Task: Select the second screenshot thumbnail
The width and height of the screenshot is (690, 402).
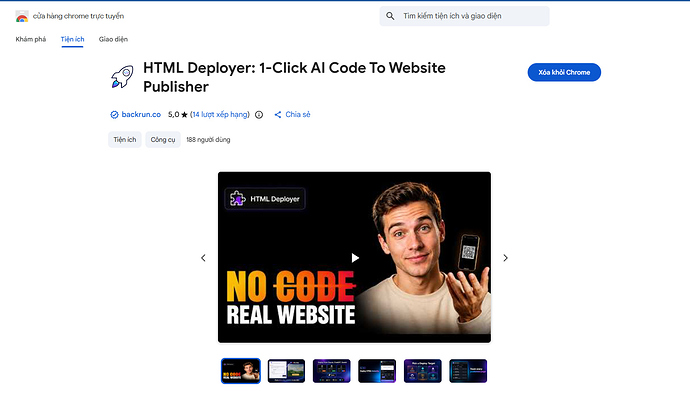Action: [286, 371]
